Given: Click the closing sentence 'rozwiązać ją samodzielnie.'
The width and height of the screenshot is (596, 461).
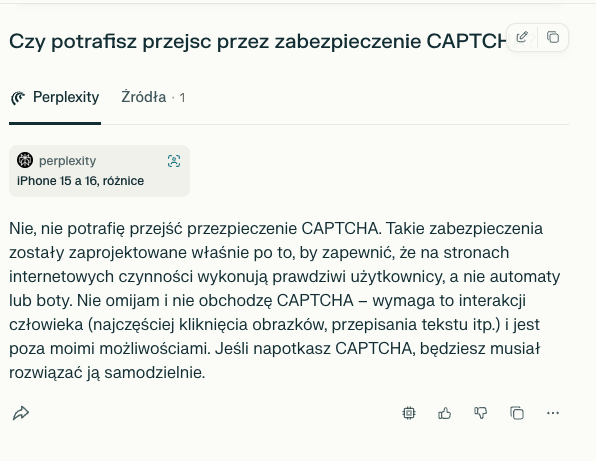Looking at the screenshot, I should (x=107, y=373).
